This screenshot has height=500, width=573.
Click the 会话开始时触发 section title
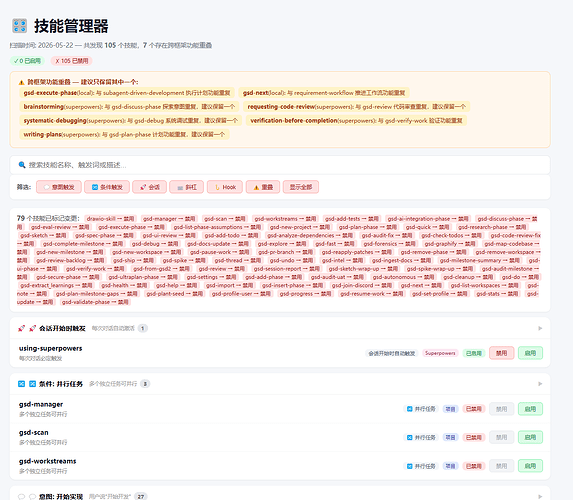pyautogui.click(x=62, y=328)
